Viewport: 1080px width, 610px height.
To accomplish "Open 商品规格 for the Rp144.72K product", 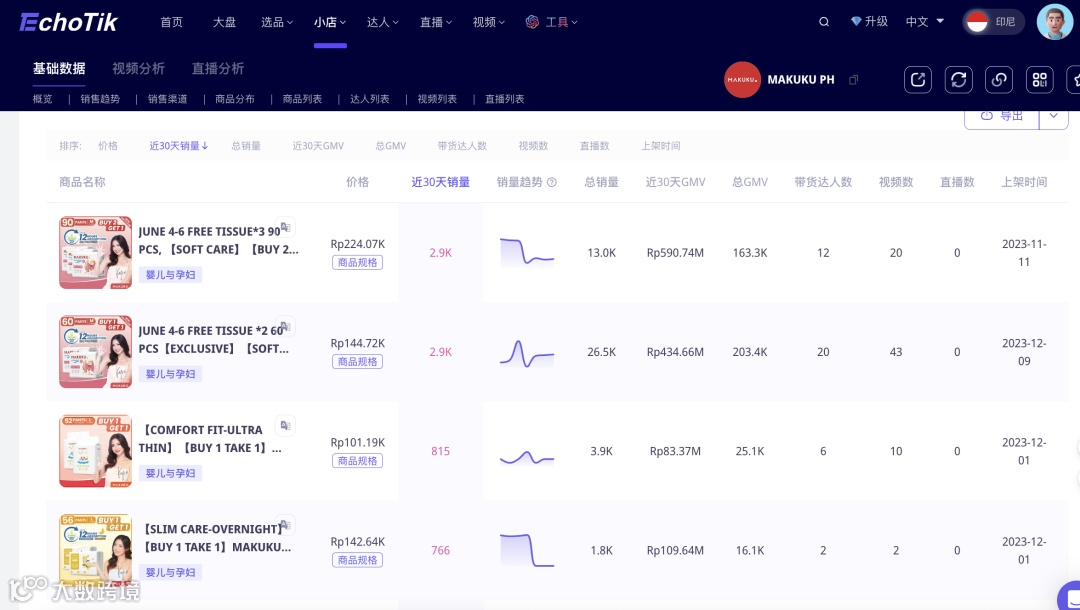I will point(357,361).
